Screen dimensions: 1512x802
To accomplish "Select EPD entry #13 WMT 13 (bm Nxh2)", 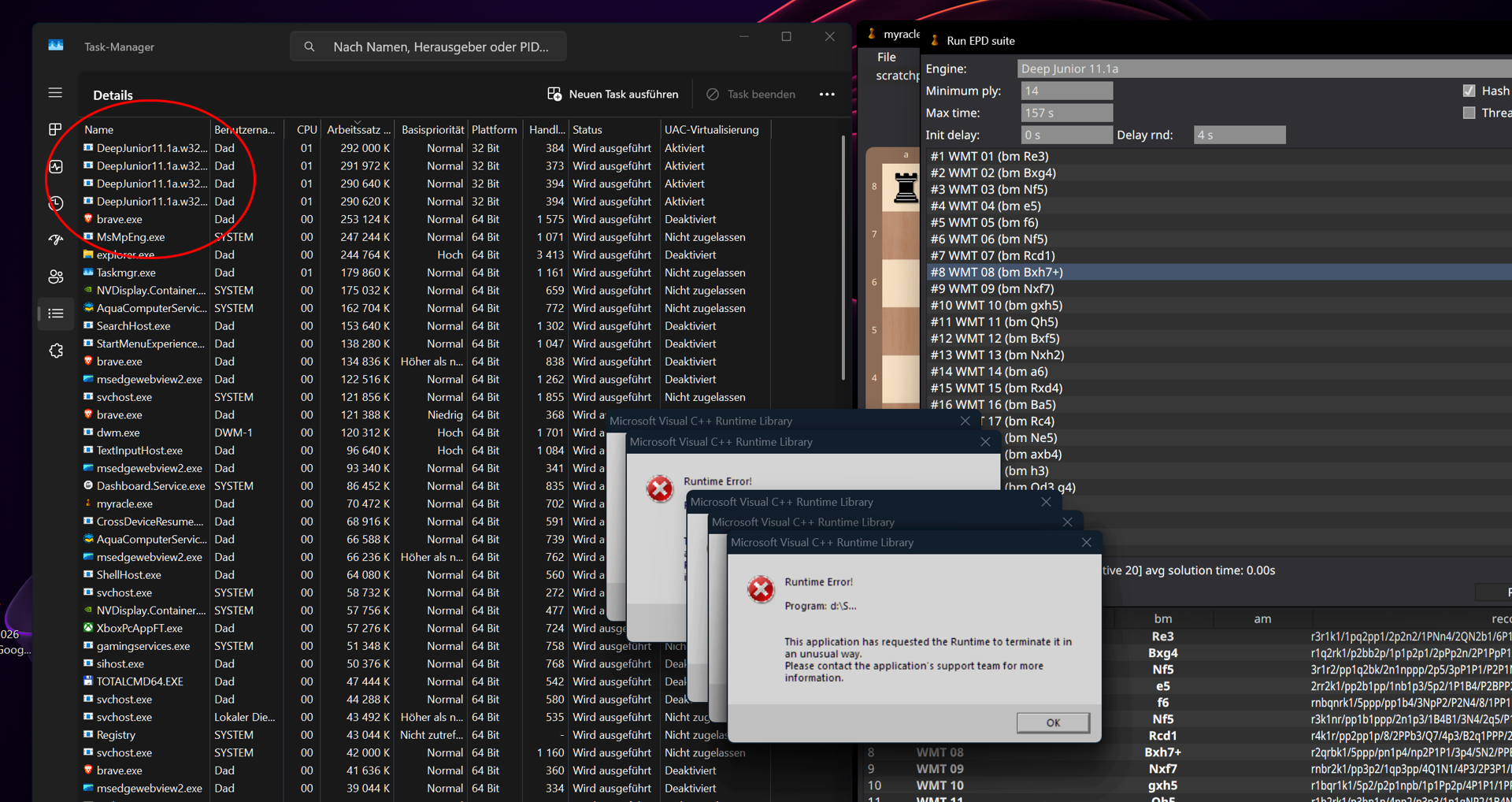I will coord(1219,355).
